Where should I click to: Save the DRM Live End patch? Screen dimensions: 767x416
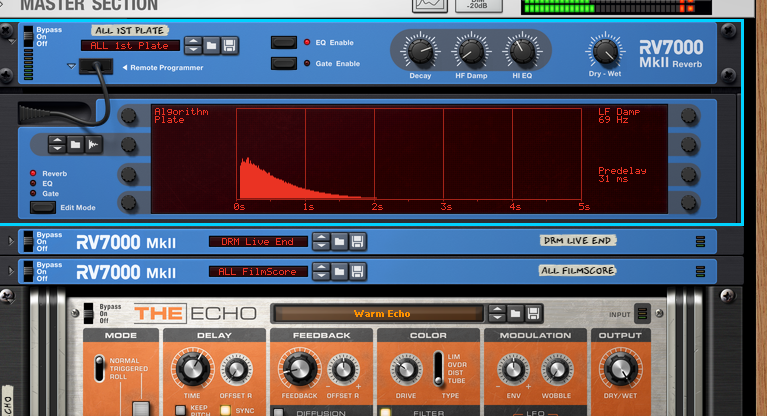(x=357, y=241)
